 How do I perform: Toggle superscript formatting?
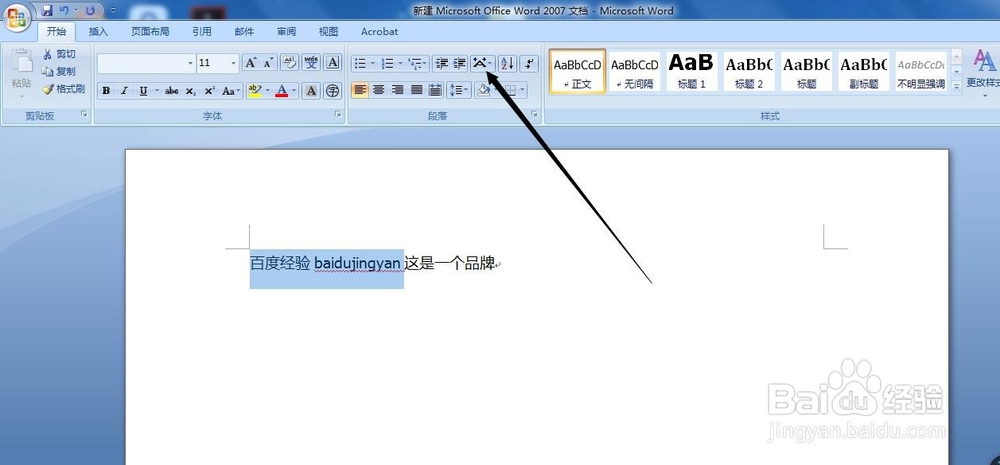[x=209, y=91]
